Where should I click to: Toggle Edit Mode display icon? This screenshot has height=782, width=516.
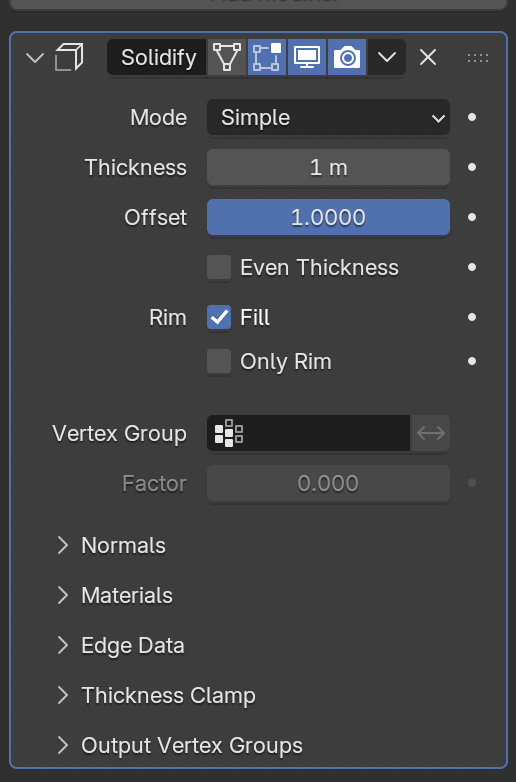pyautogui.click(x=267, y=57)
